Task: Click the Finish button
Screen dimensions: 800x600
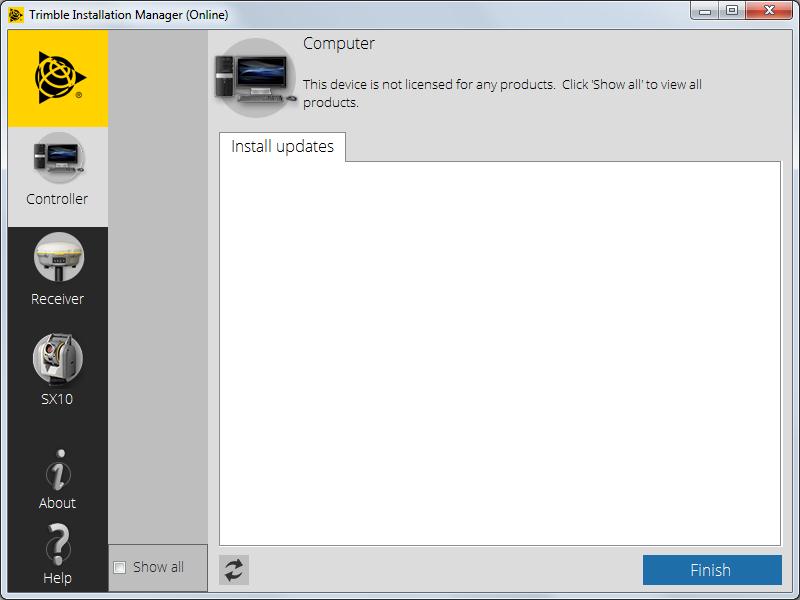Action: point(712,570)
